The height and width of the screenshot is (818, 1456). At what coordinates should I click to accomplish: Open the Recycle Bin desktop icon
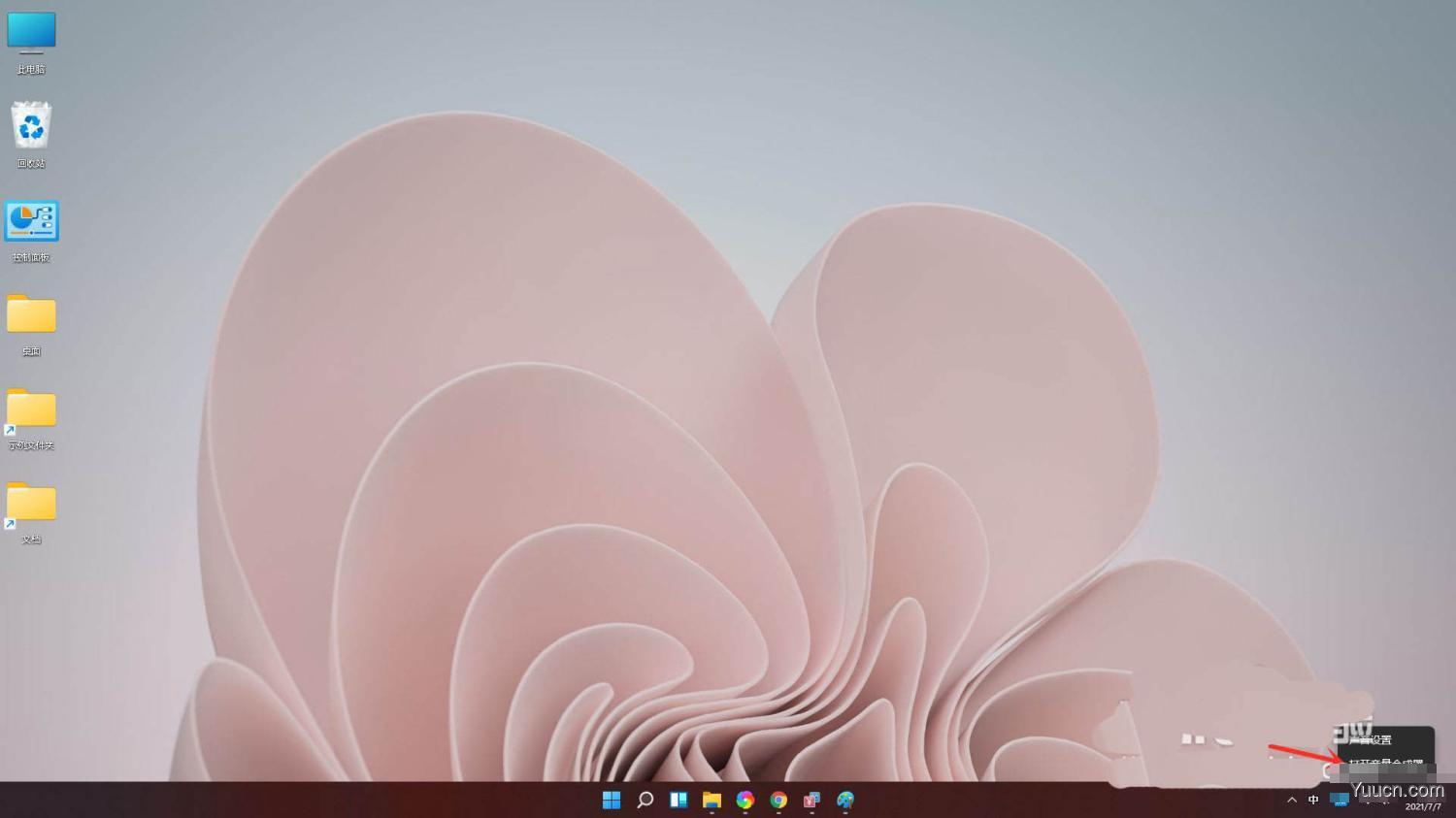[x=31, y=135]
